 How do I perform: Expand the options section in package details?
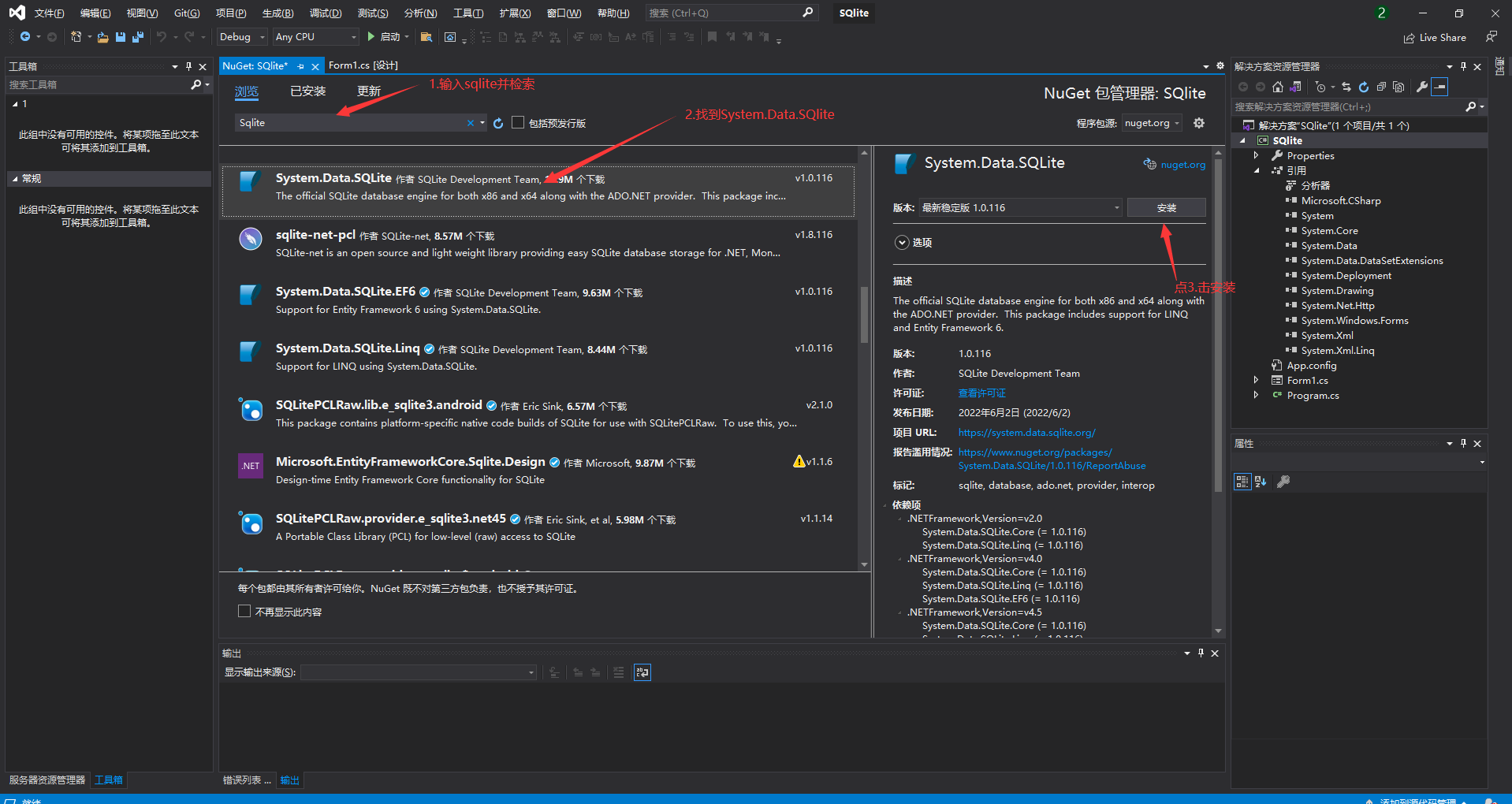tap(903, 243)
